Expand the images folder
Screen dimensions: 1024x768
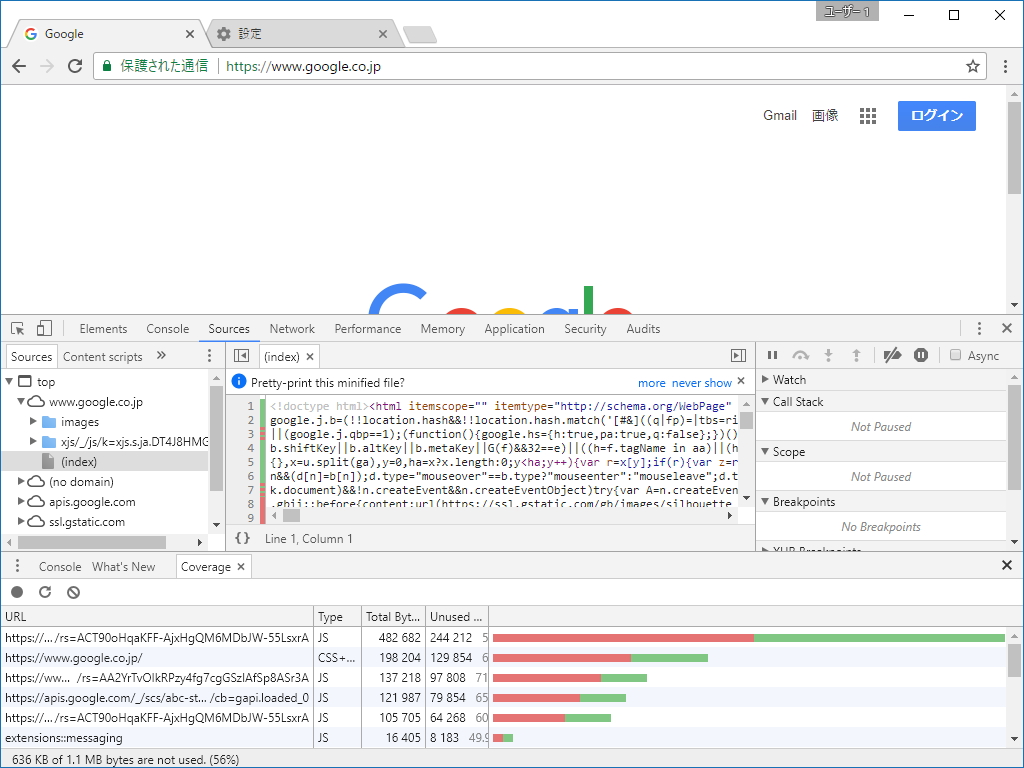click(x=33, y=422)
